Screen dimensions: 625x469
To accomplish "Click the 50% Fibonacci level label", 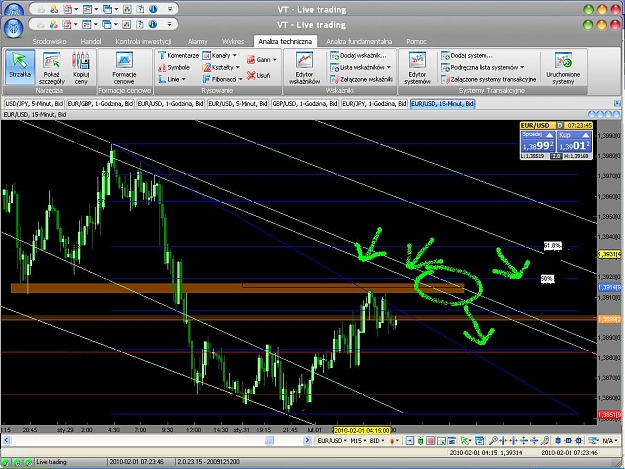I will (547, 279).
